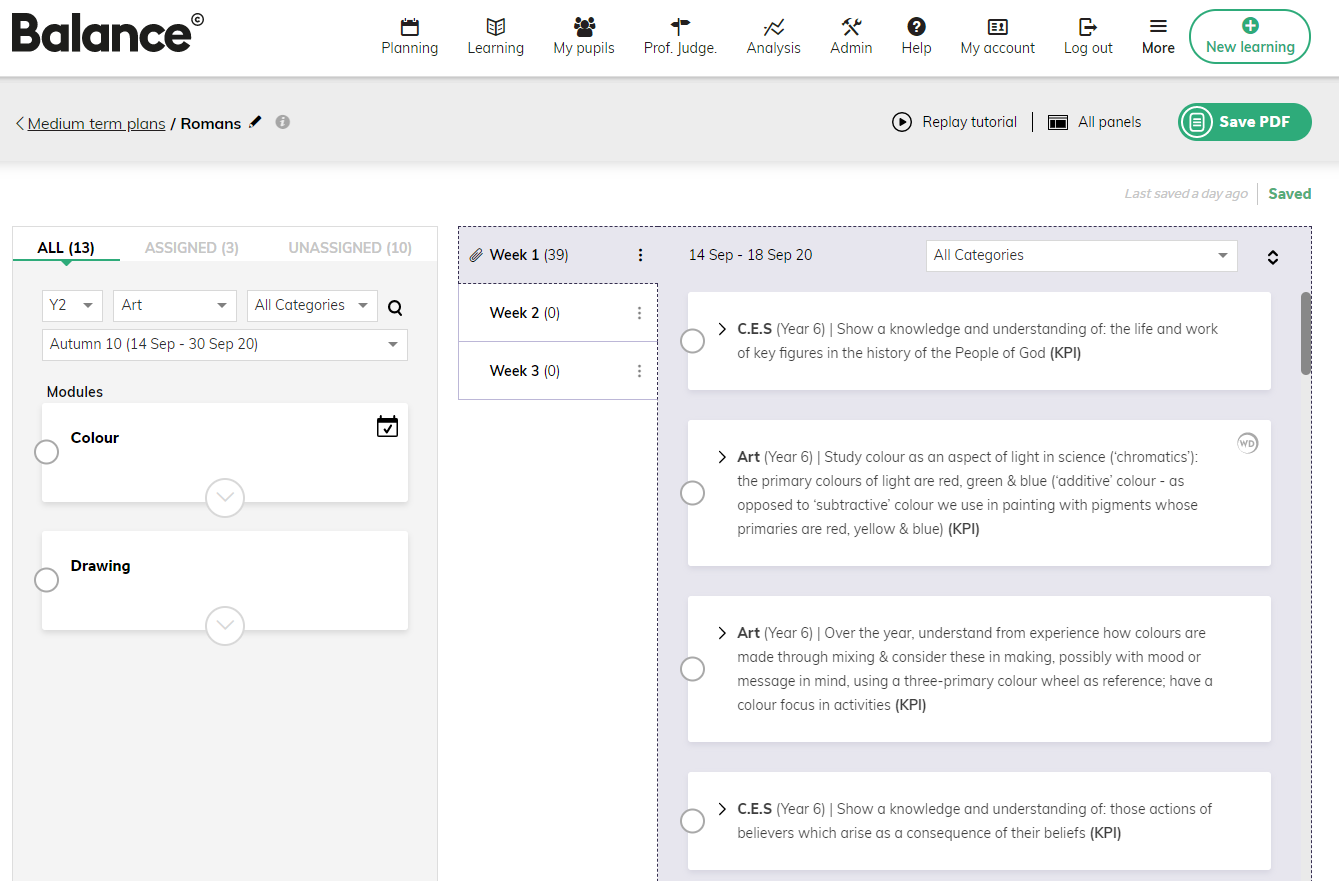Open the Week 2 three-dot menu
This screenshot has width=1339, height=881.
point(640,313)
